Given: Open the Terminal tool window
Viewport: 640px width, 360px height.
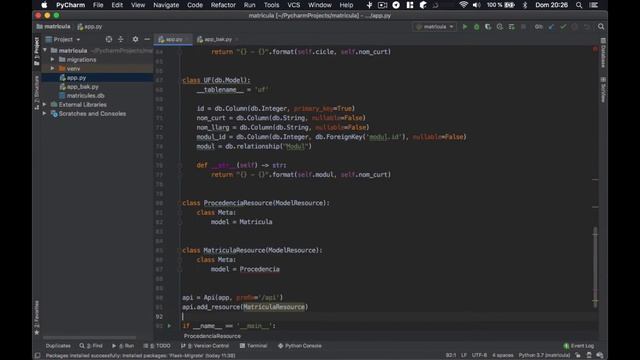Looking at the screenshot, I should tap(253, 346).
